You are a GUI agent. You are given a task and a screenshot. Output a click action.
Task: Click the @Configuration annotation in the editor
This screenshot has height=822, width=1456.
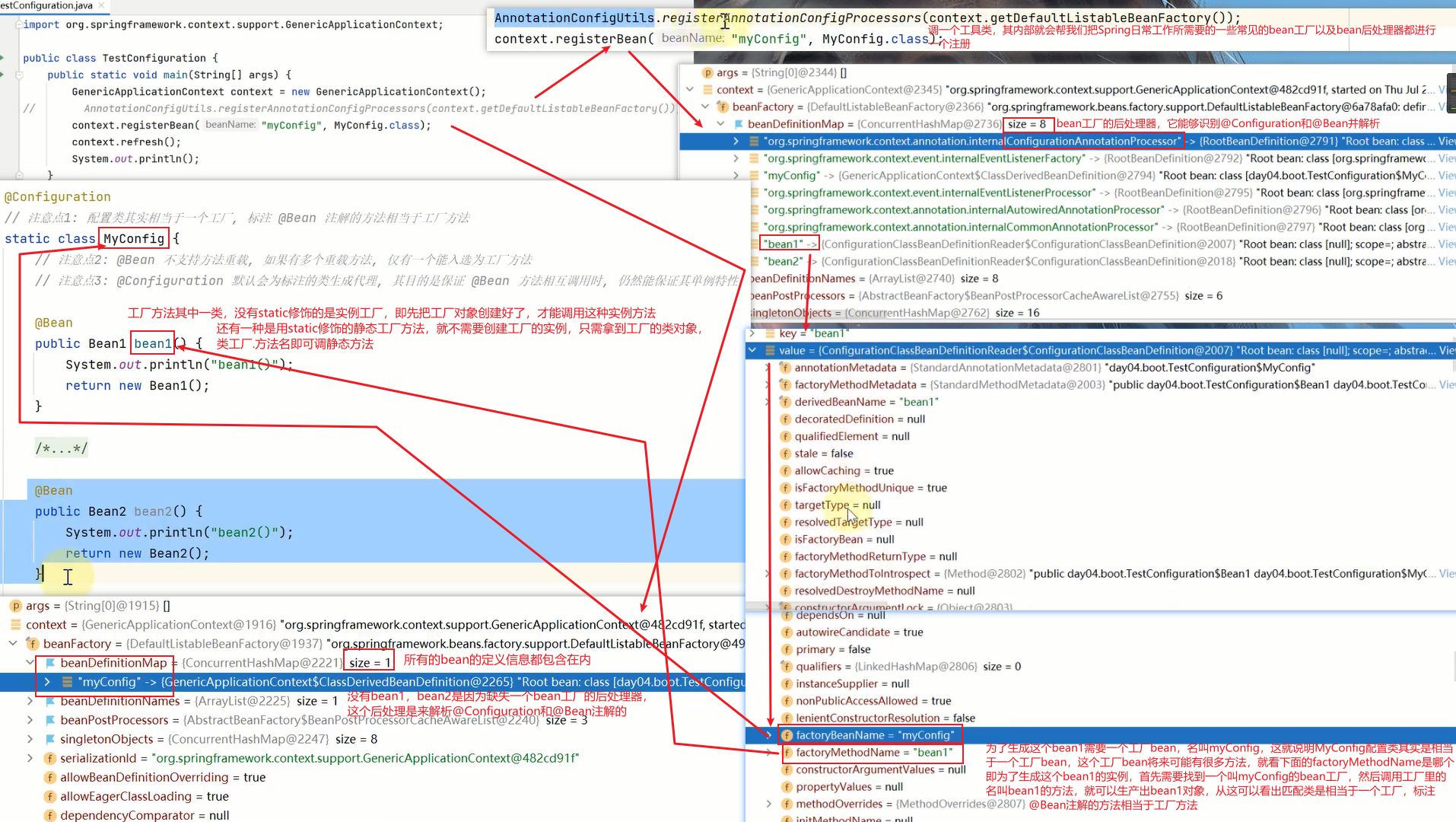click(x=58, y=197)
